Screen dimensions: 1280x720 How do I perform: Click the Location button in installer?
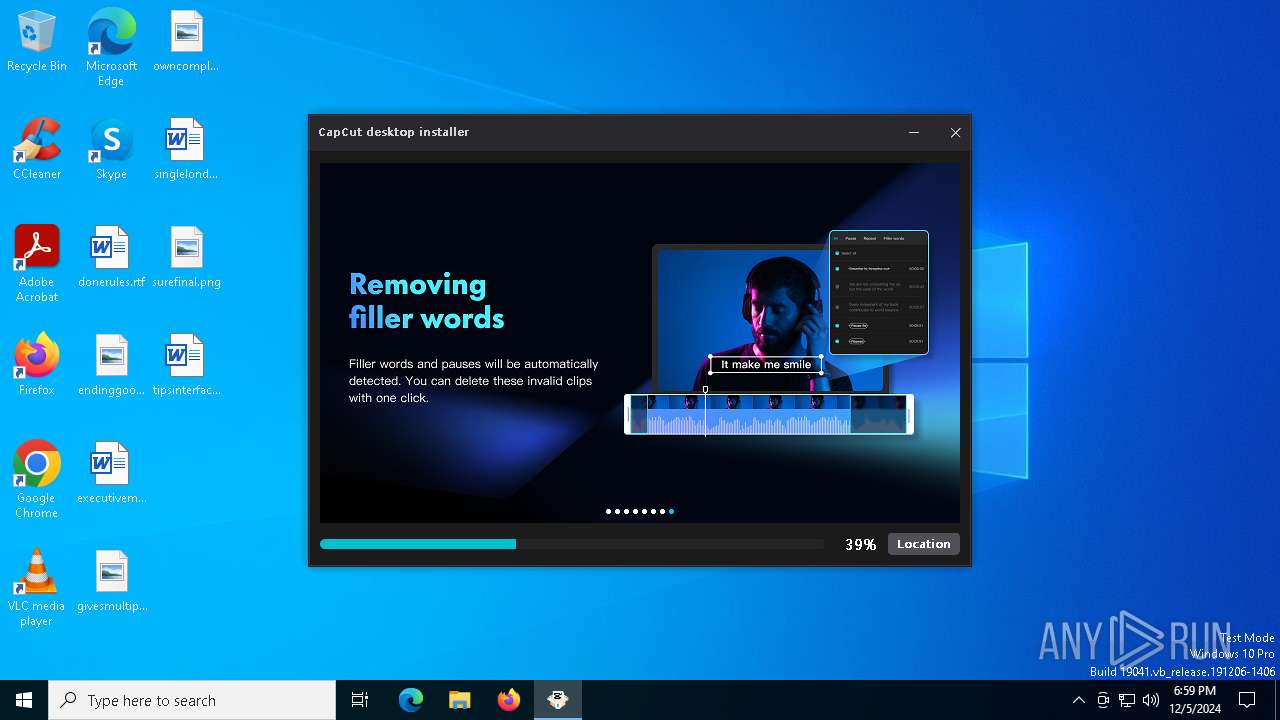924,544
